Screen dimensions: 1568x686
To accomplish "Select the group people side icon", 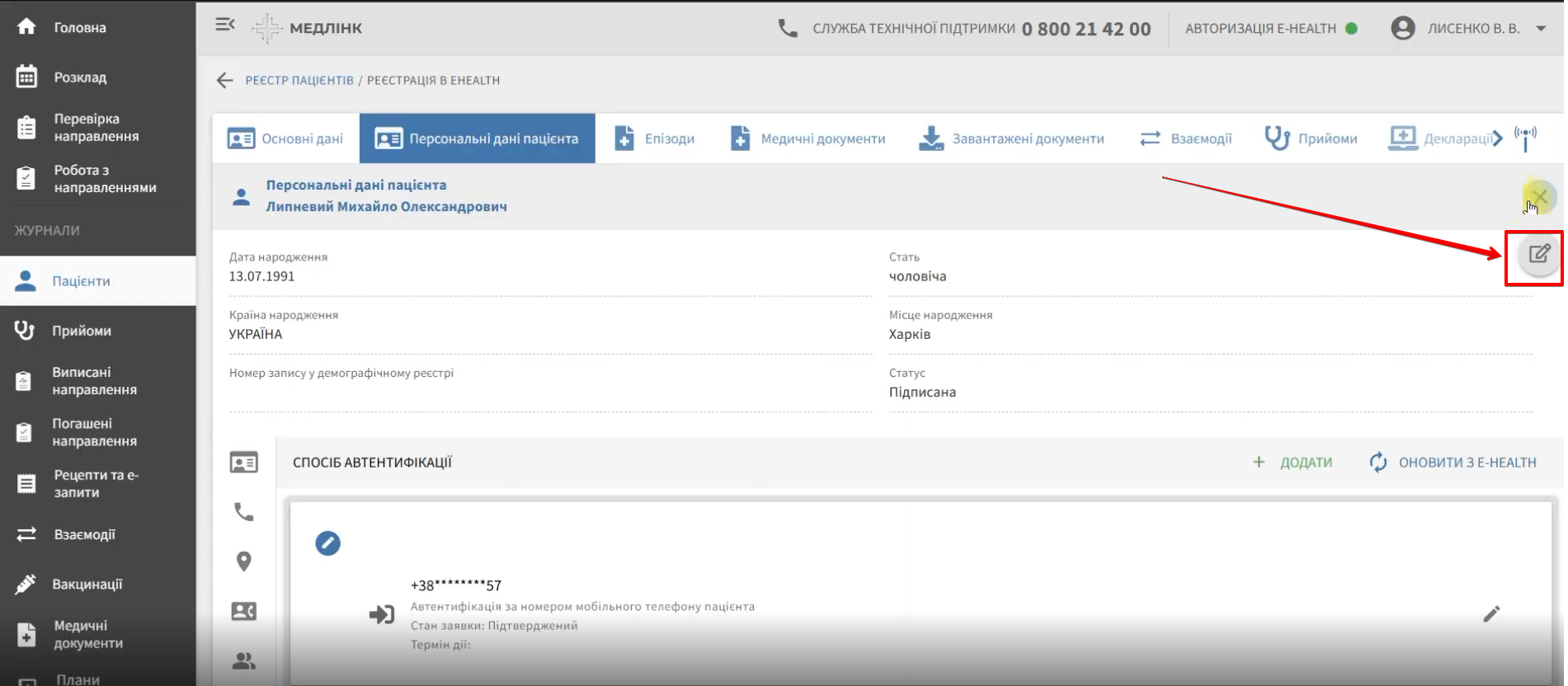I will [244, 660].
